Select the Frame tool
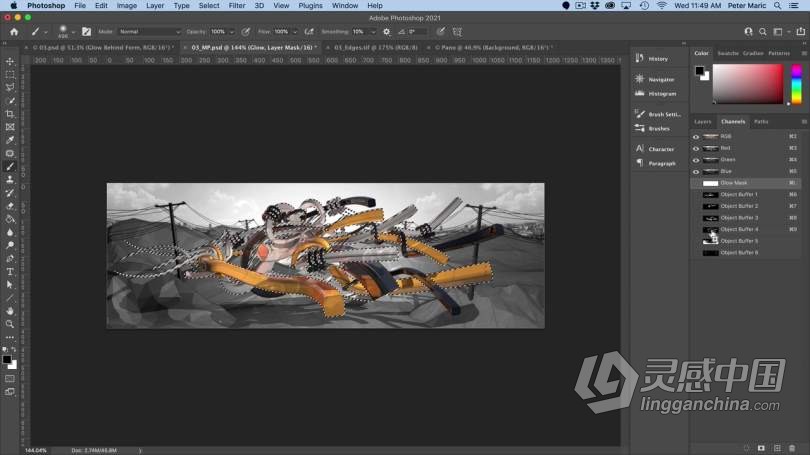Screen dimensions: 810x455 click(x=10, y=127)
